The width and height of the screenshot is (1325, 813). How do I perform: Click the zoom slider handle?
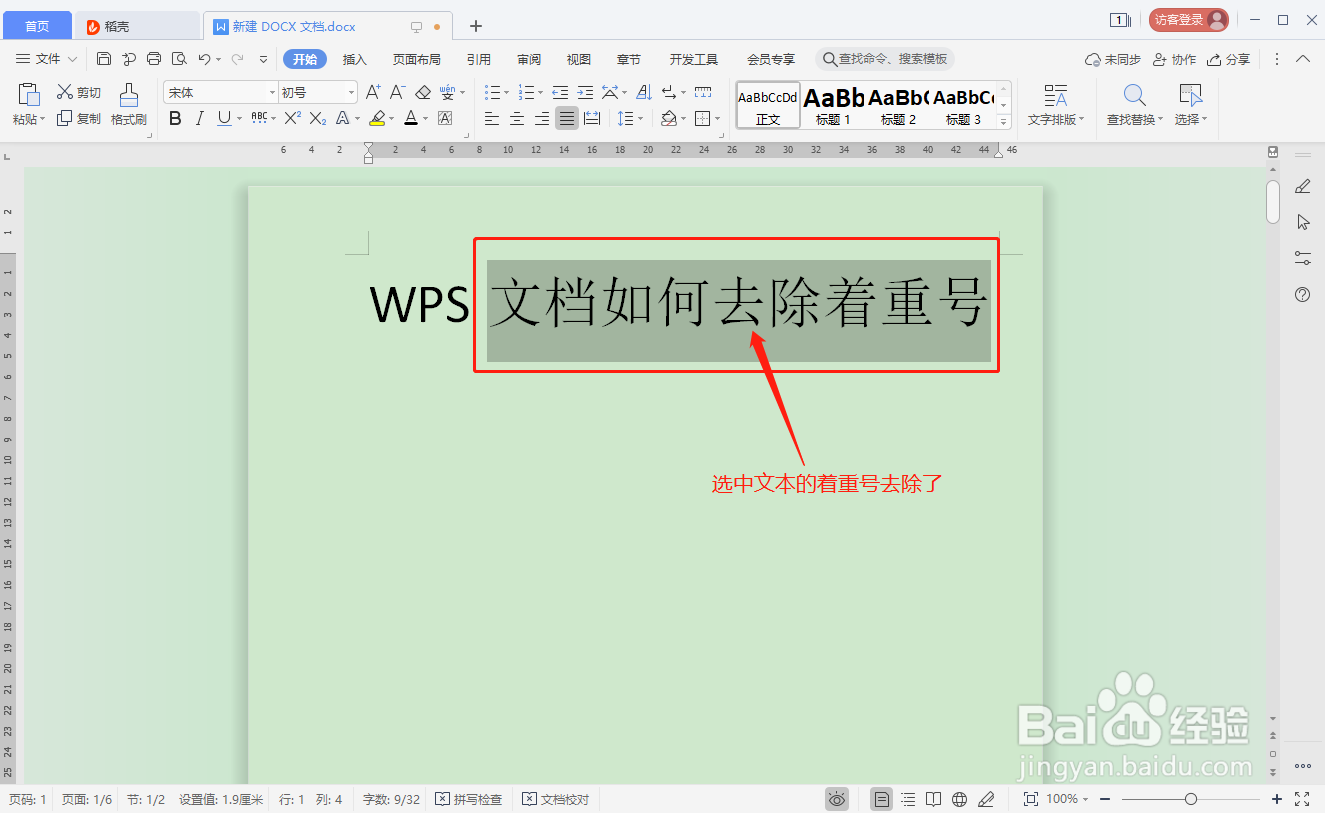pyautogui.click(x=1190, y=799)
